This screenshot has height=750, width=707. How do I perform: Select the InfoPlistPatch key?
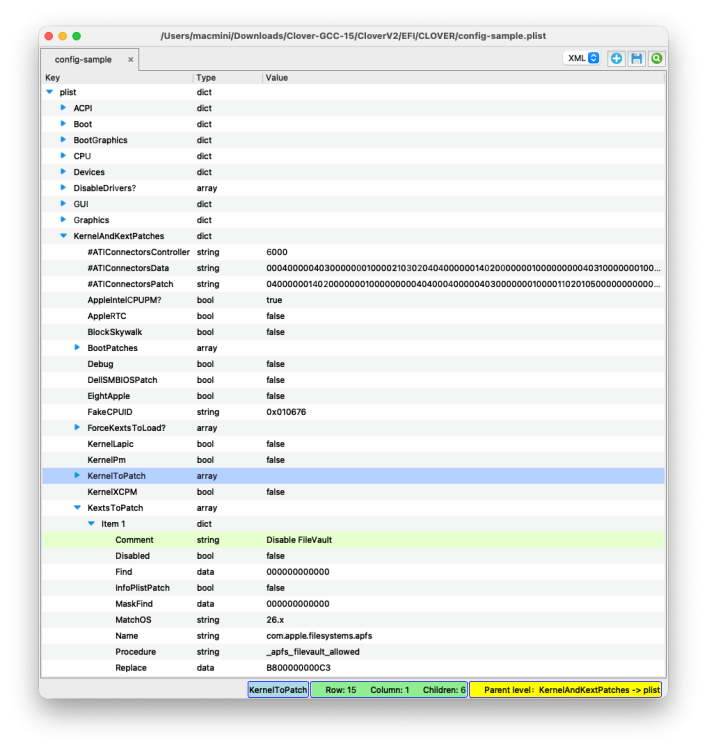click(142, 588)
